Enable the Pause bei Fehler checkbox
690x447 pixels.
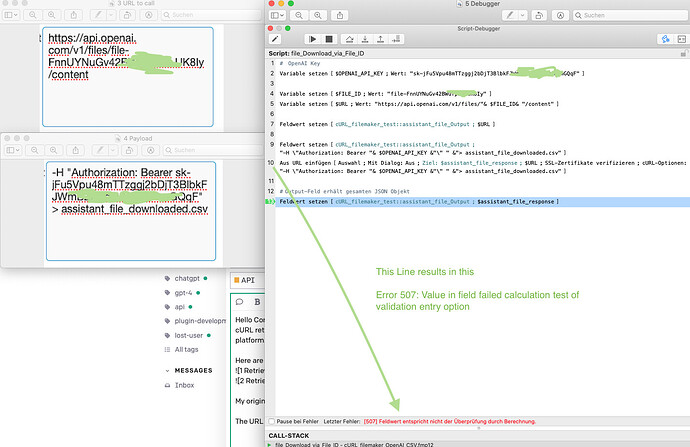[x=272, y=421]
